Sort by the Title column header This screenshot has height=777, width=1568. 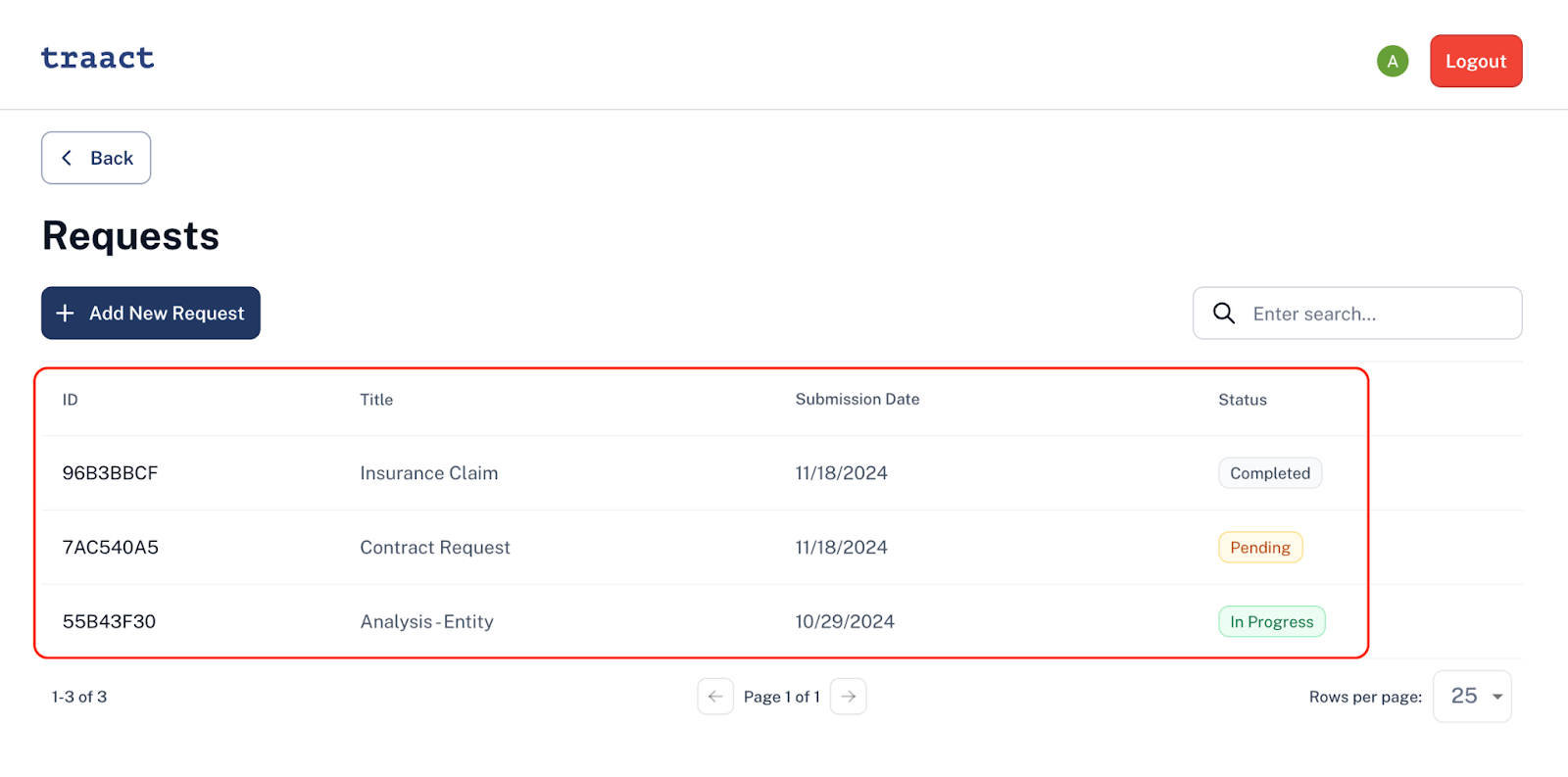376,400
